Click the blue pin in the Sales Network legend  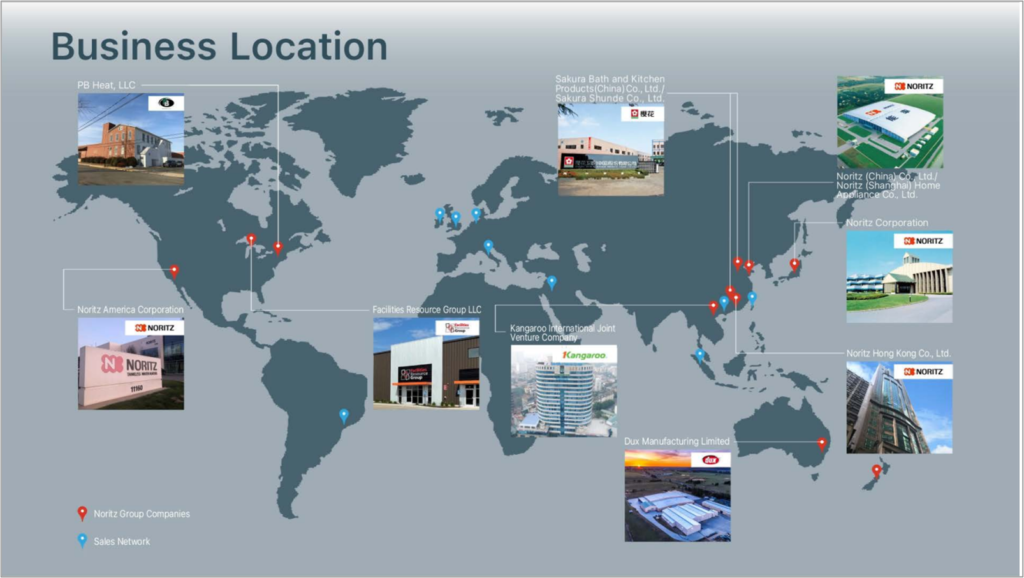(82, 541)
